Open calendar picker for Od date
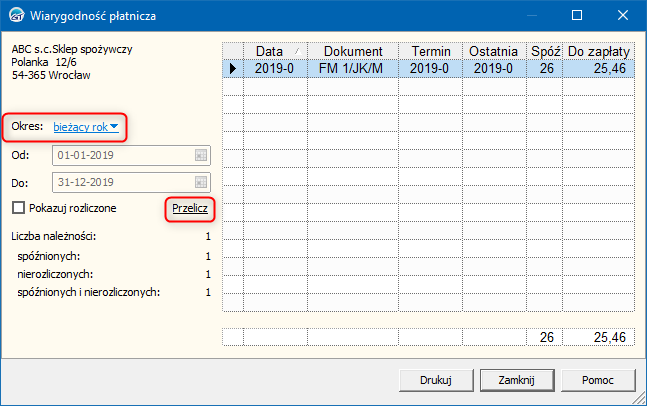The width and height of the screenshot is (647, 406). click(201, 155)
